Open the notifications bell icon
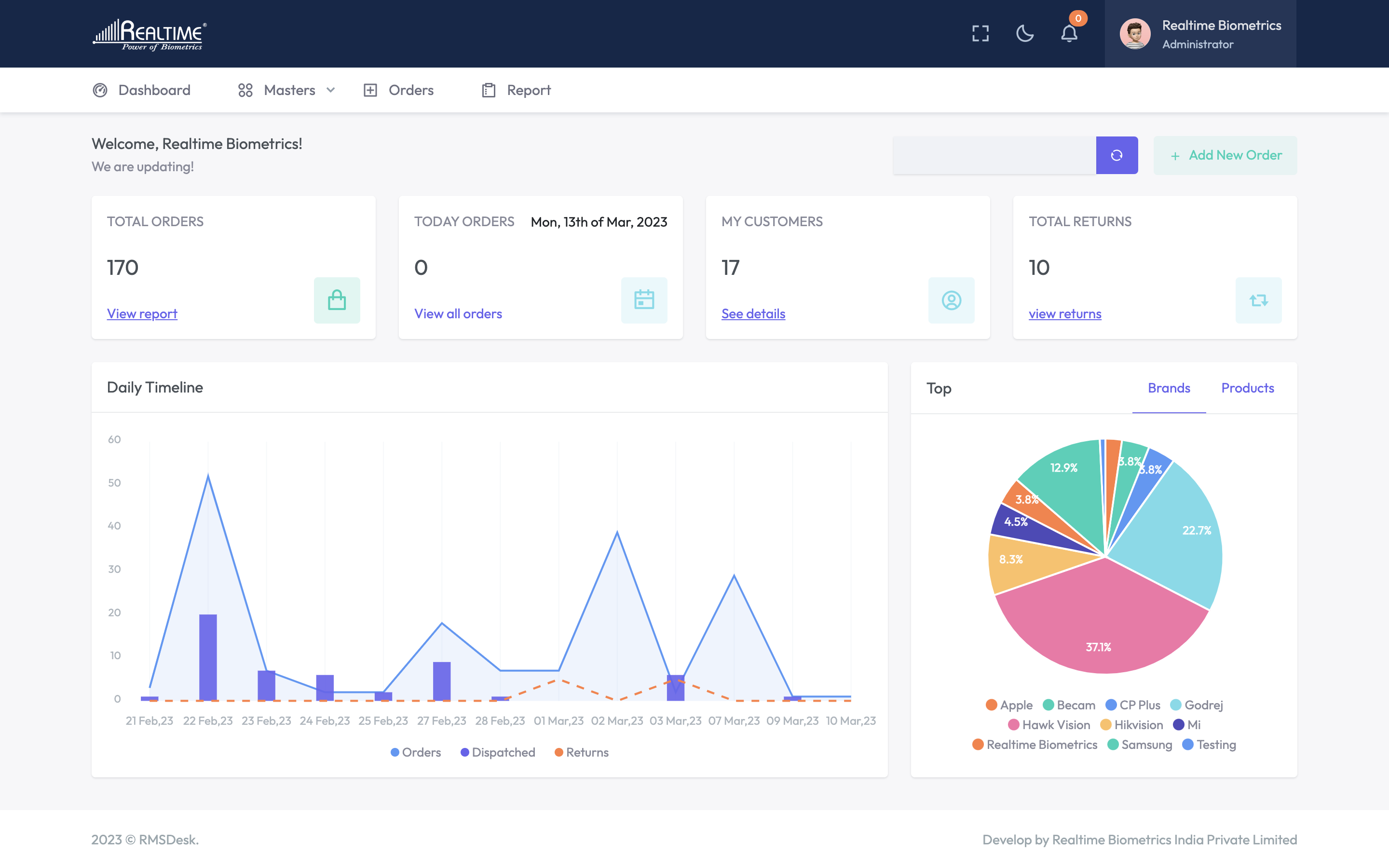The width and height of the screenshot is (1389, 868). pyautogui.click(x=1069, y=33)
